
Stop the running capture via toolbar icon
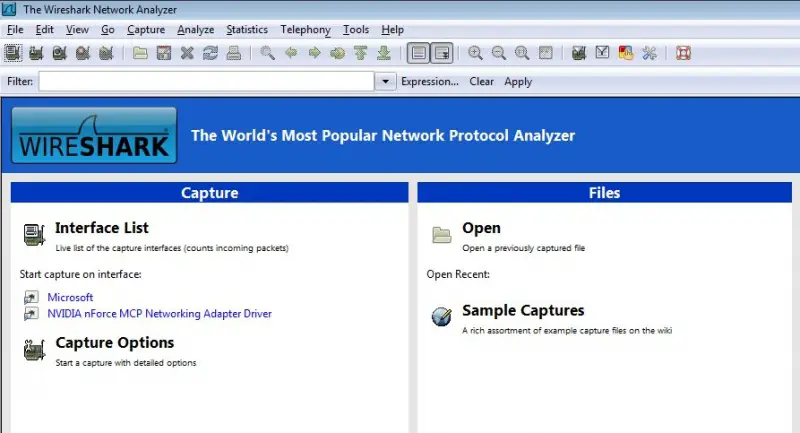click(x=83, y=53)
